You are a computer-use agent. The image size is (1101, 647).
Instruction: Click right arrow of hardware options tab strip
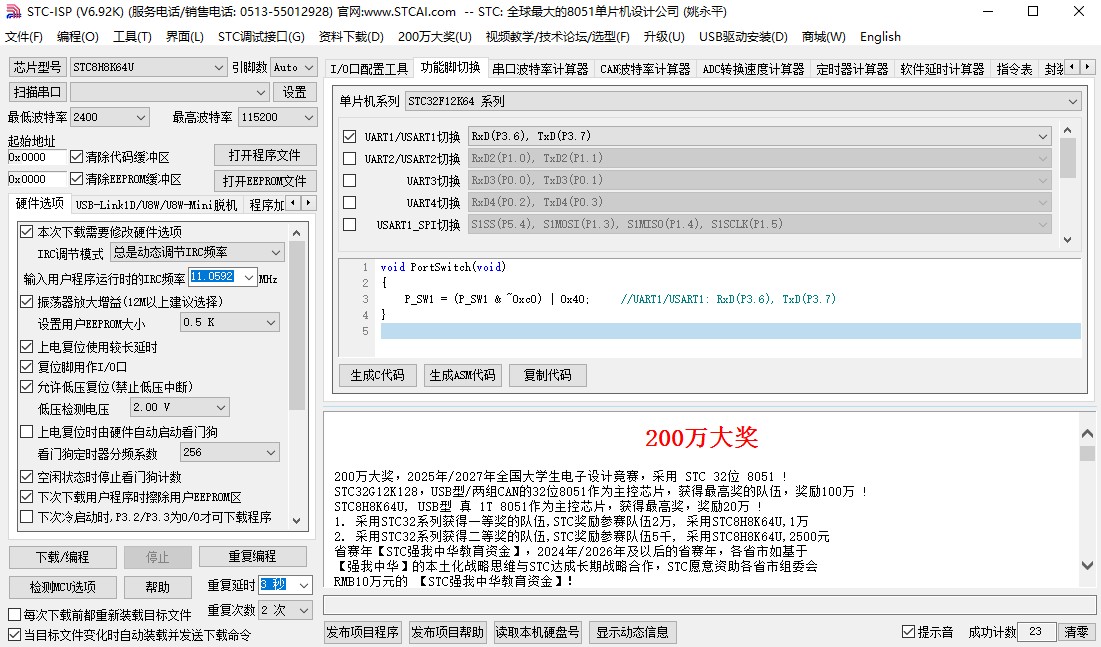(x=308, y=204)
